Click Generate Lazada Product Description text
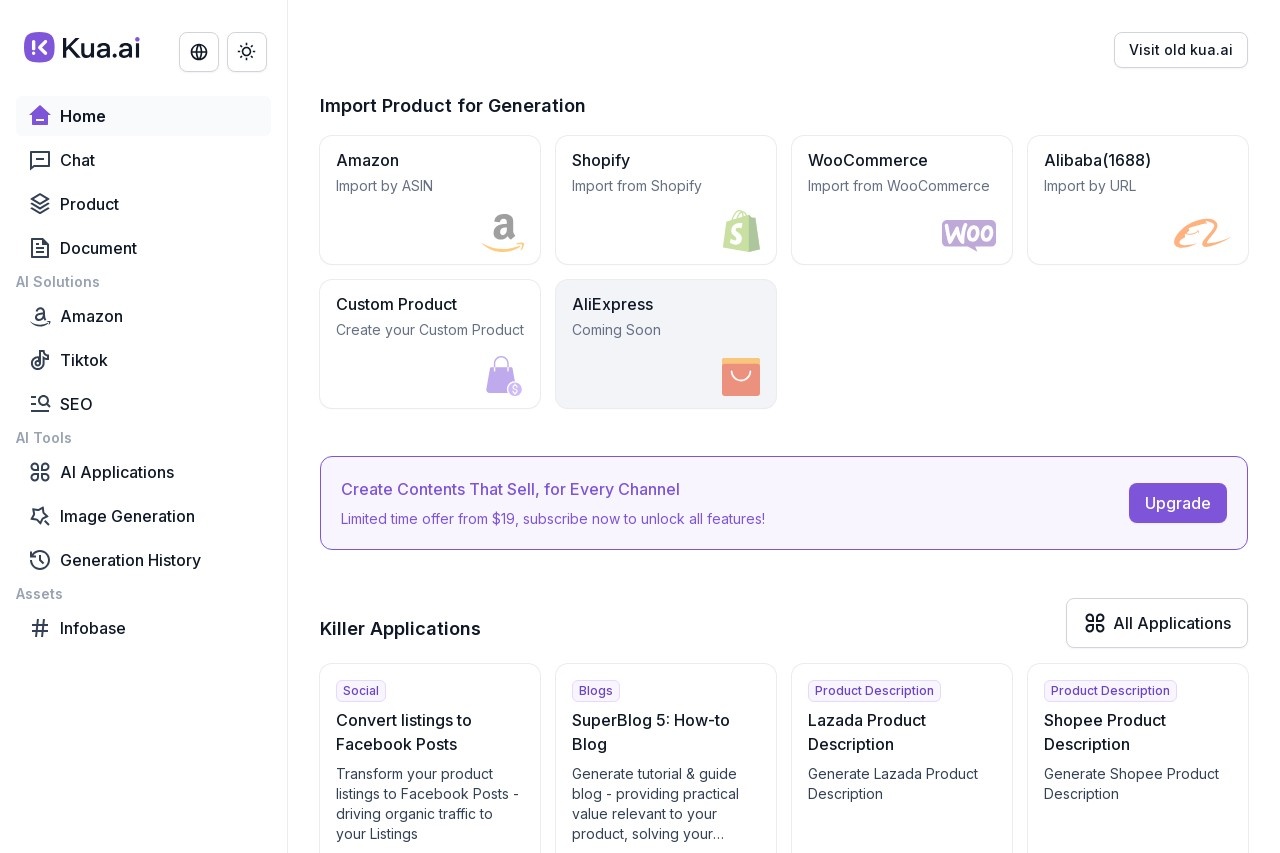 893,784
